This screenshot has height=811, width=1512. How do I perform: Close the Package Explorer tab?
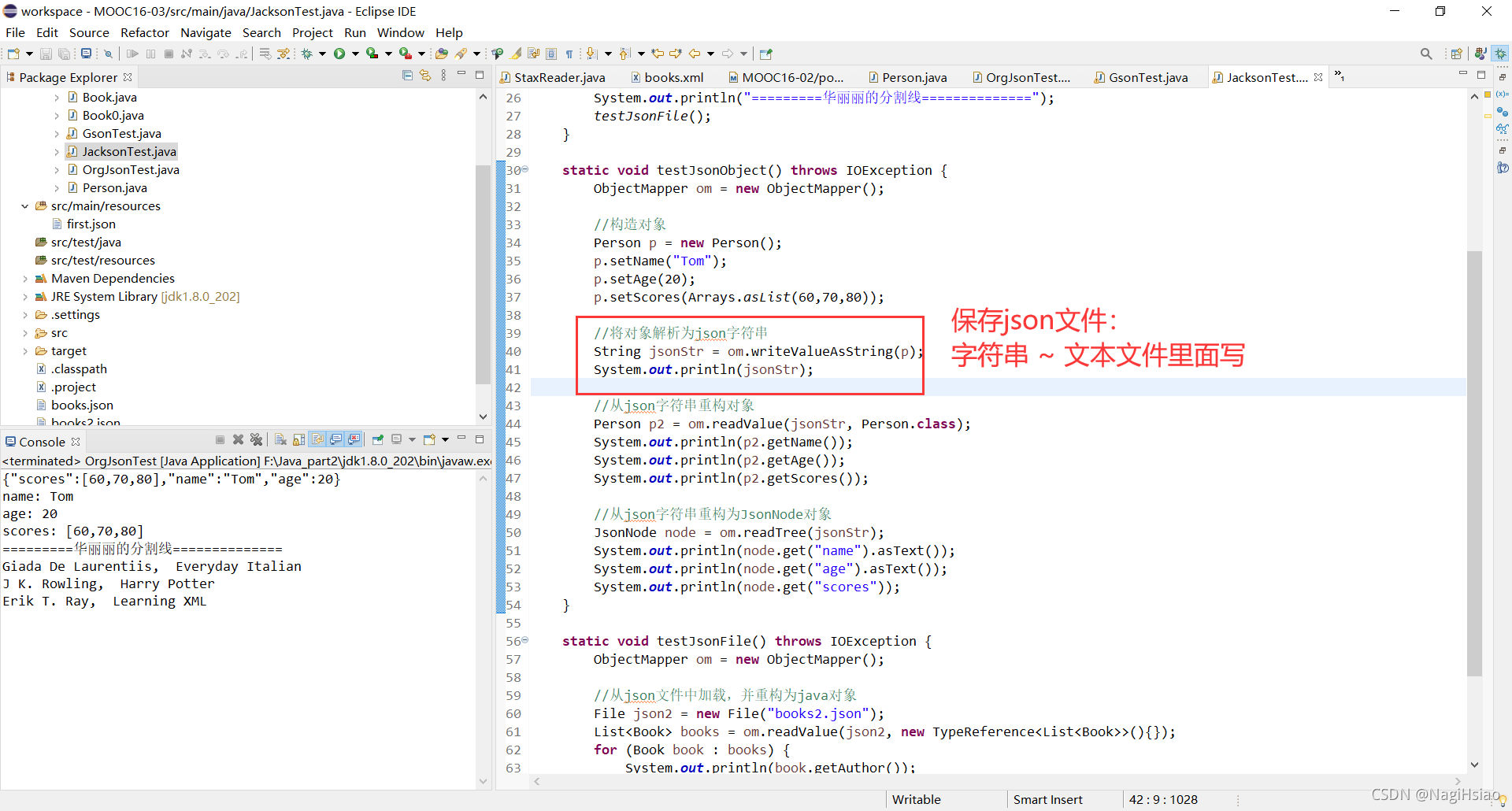point(128,77)
